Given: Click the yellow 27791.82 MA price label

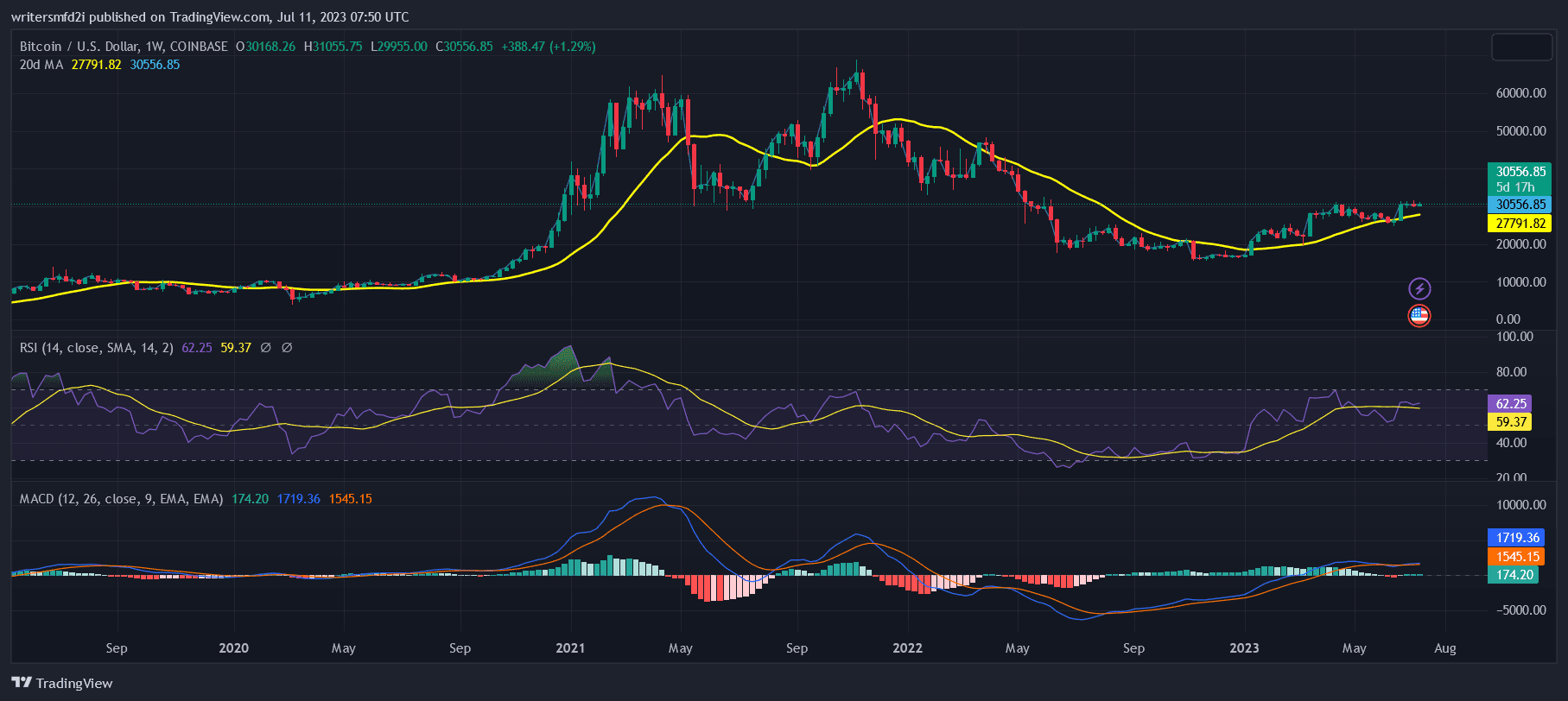Looking at the screenshot, I should coord(1520,224).
